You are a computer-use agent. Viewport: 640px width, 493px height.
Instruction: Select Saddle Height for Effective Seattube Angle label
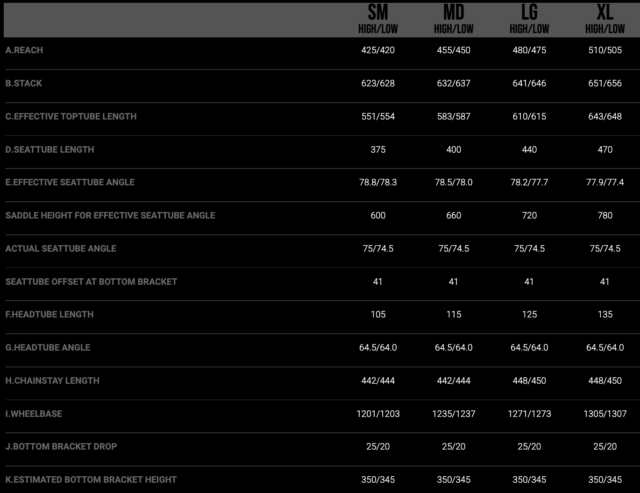[110, 215]
